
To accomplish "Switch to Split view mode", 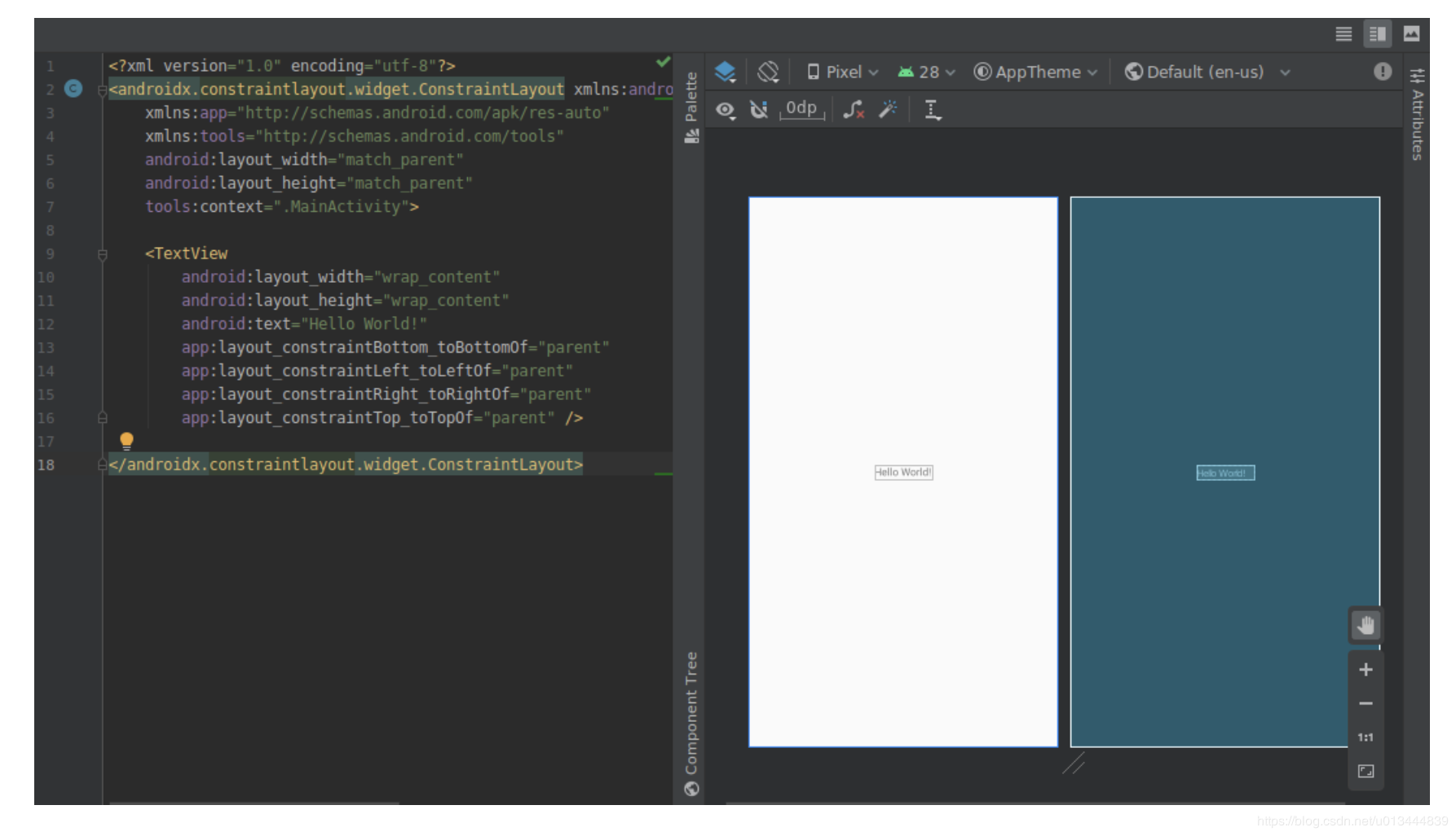I will (x=1378, y=33).
